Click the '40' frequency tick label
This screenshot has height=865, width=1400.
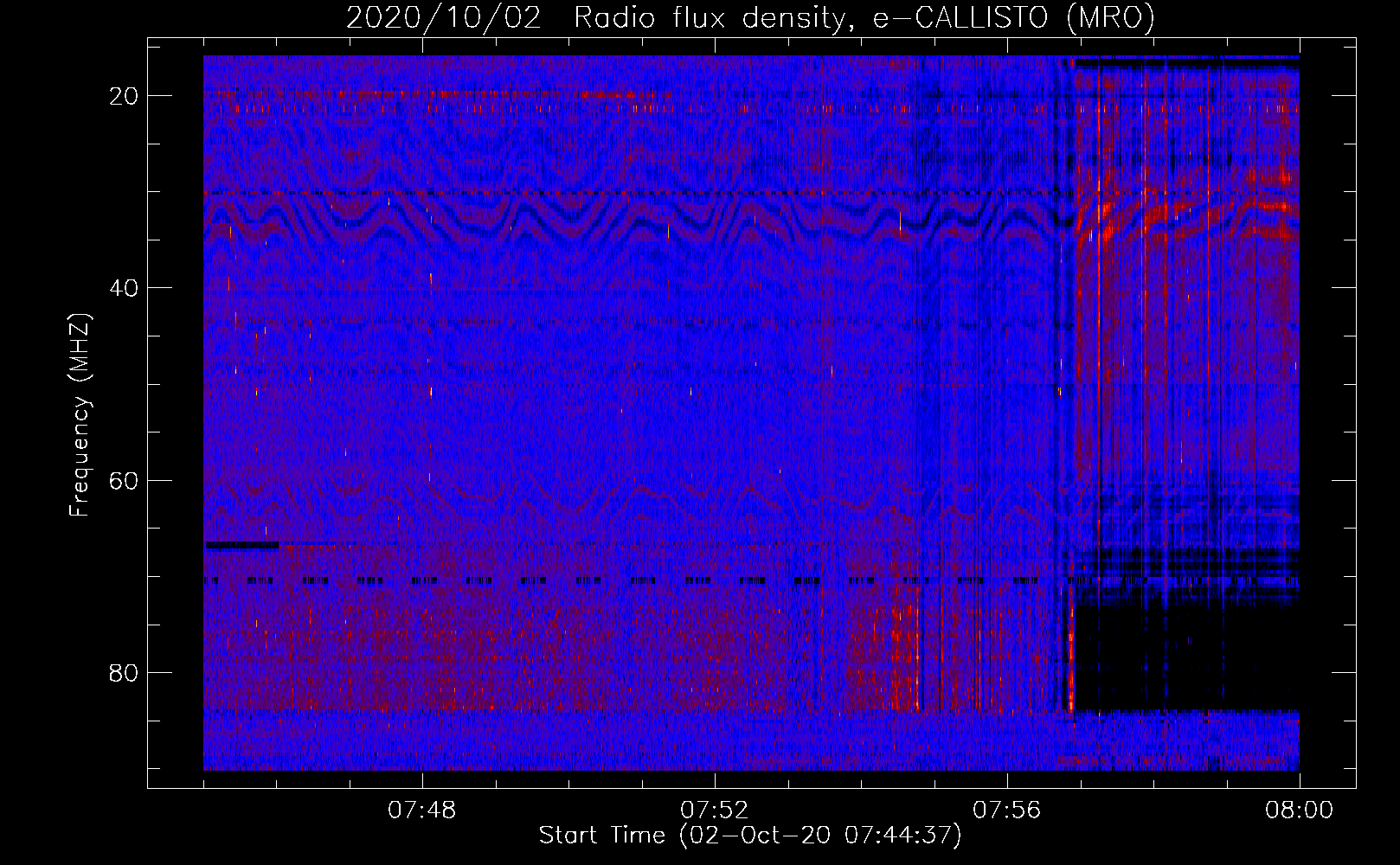click(124, 288)
